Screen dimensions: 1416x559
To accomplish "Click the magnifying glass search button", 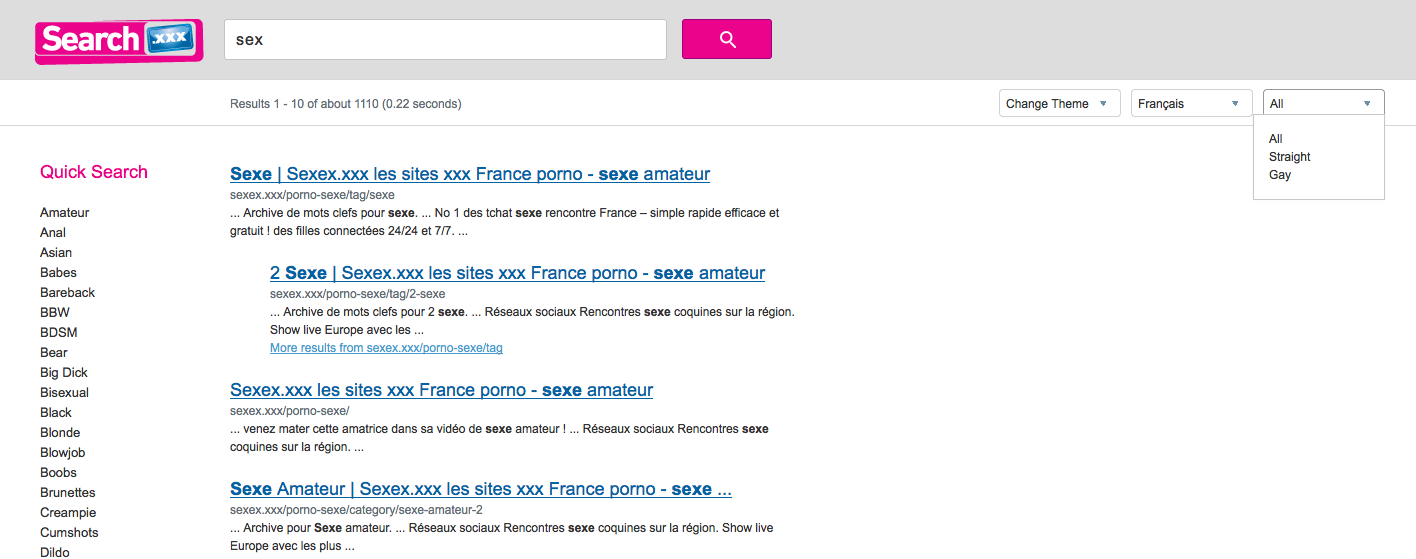I will (726, 39).
